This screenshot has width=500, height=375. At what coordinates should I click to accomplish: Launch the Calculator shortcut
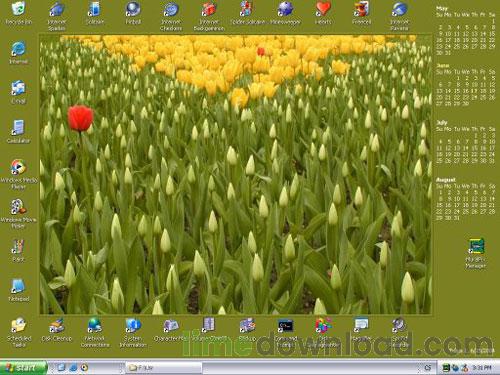point(18,131)
